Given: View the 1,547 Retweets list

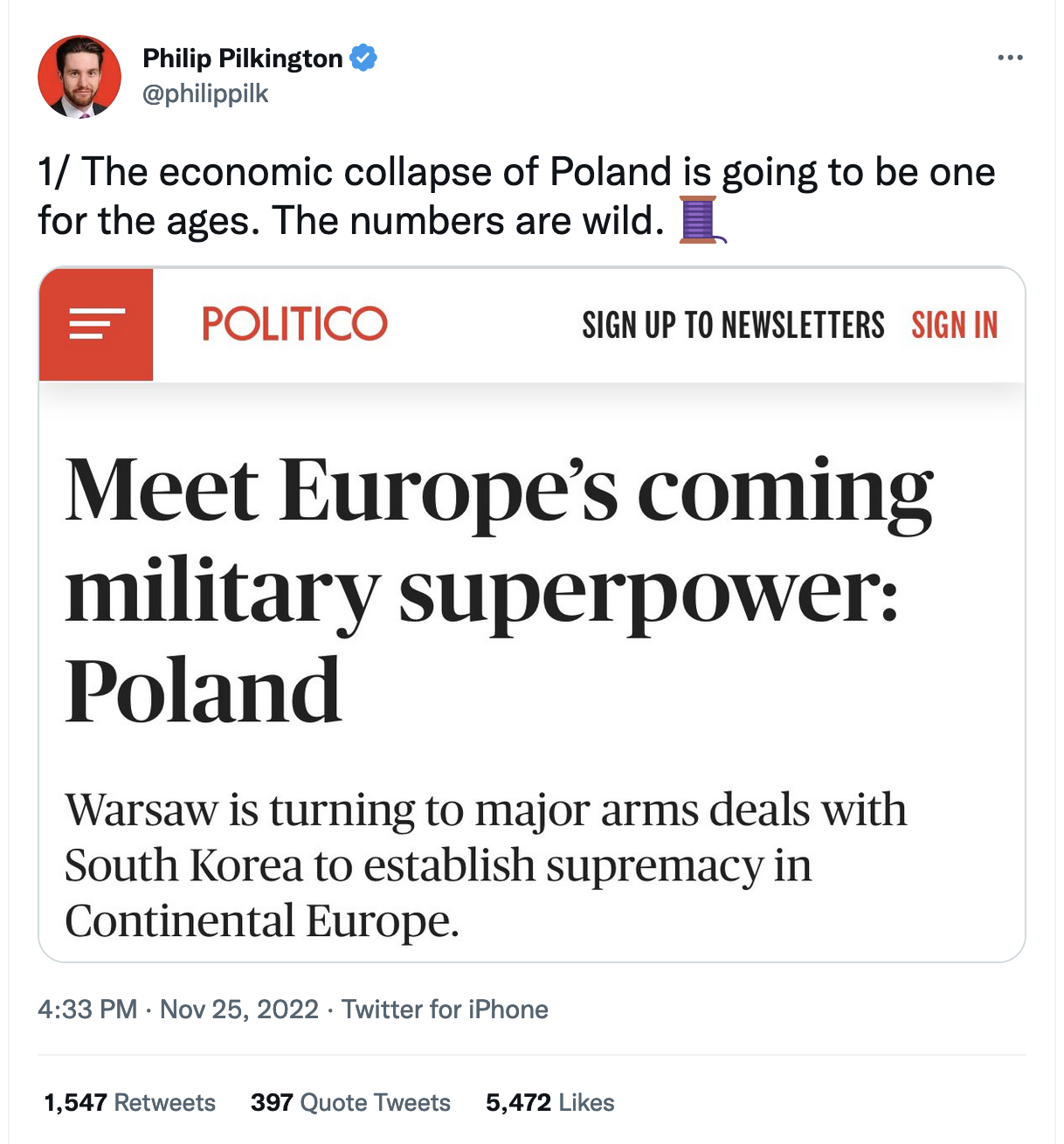Looking at the screenshot, I should point(129,1102).
